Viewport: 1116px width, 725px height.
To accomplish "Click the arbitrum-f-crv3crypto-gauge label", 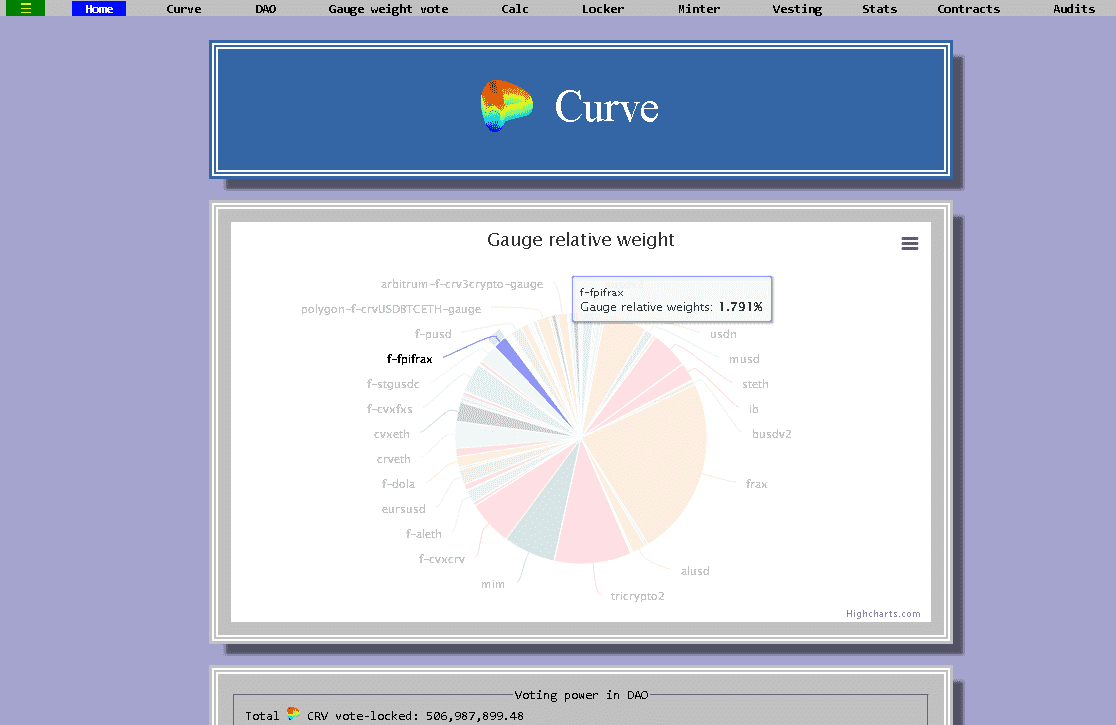I will (x=462, y=285).
